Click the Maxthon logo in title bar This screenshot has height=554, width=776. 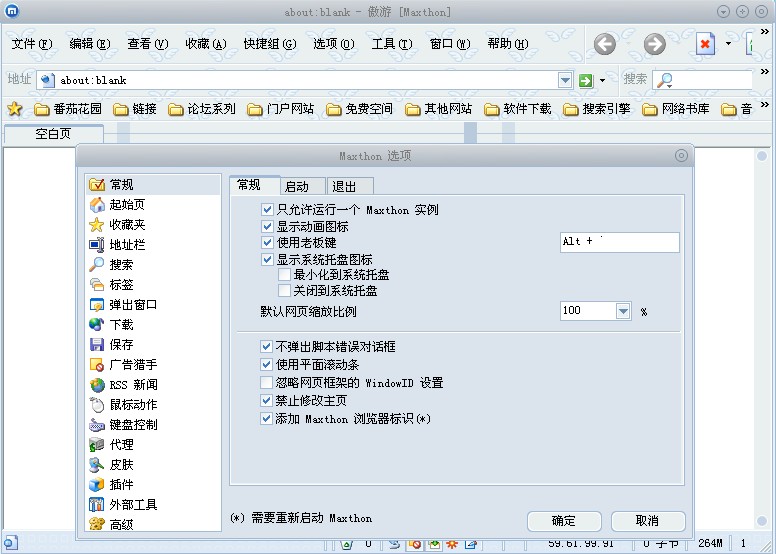click(x=12, y=11)
